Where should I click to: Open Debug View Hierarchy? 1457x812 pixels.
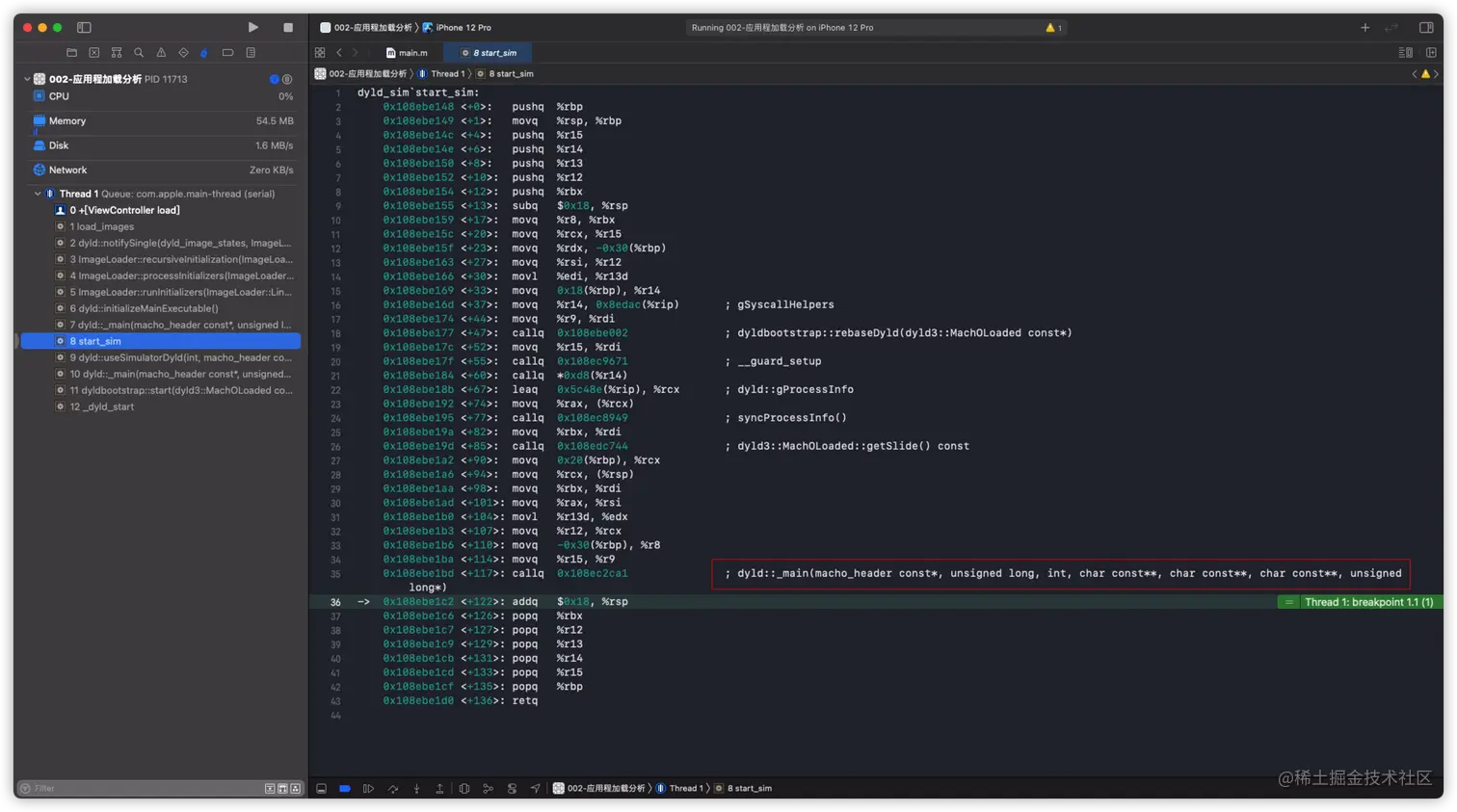[464, 789]
